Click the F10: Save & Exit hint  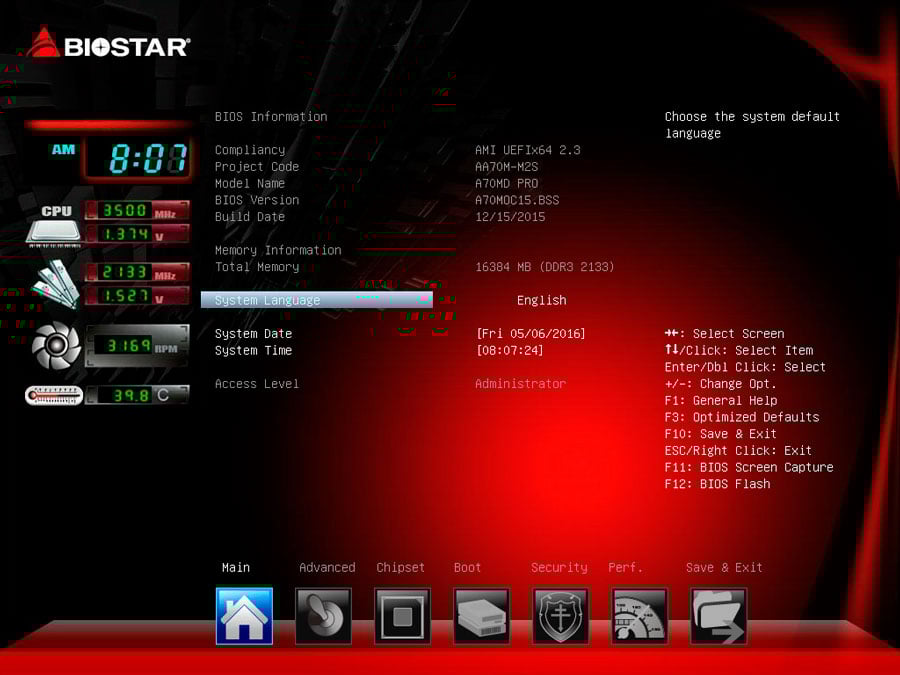click(x=720, y=433)
